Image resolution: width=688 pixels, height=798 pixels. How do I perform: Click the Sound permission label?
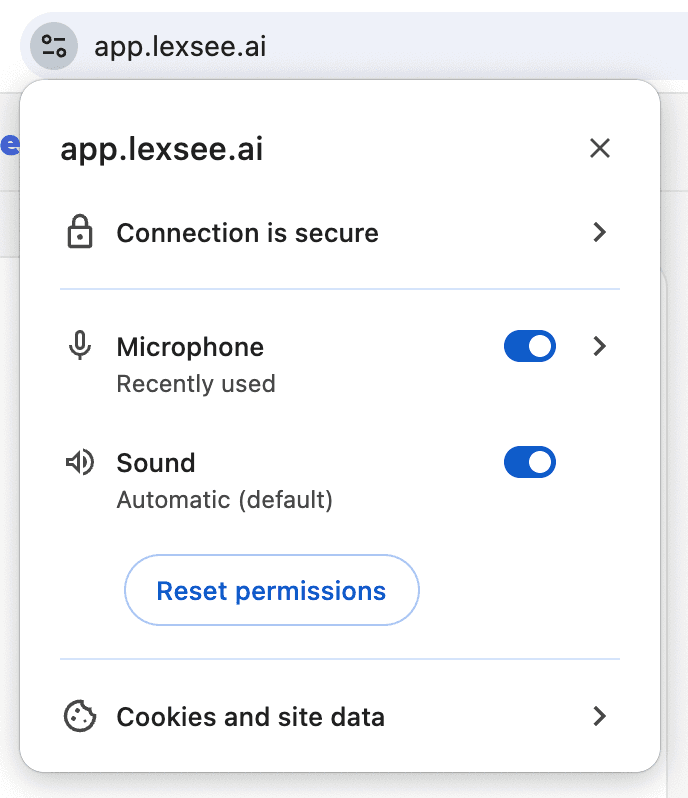point(156,463)
